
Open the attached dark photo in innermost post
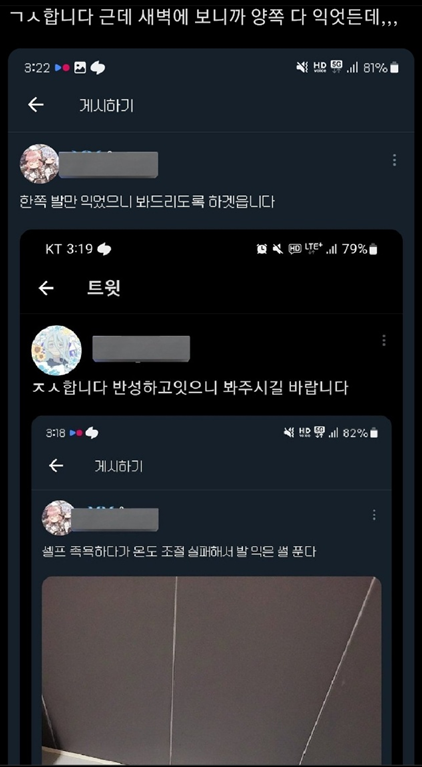tap(211, 670)
